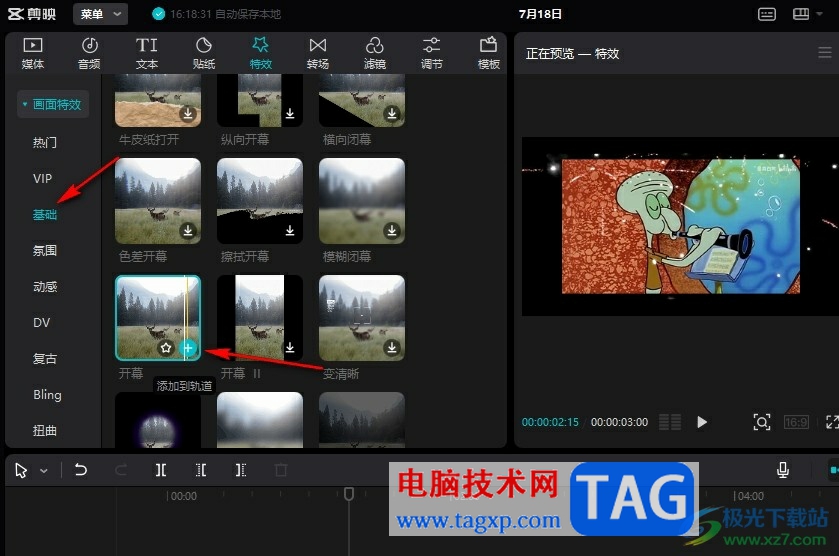Image resolution: width=839 pixels, height=556 pixels.
Task: Start voice recording with microphone
Action: coord(783,470)
